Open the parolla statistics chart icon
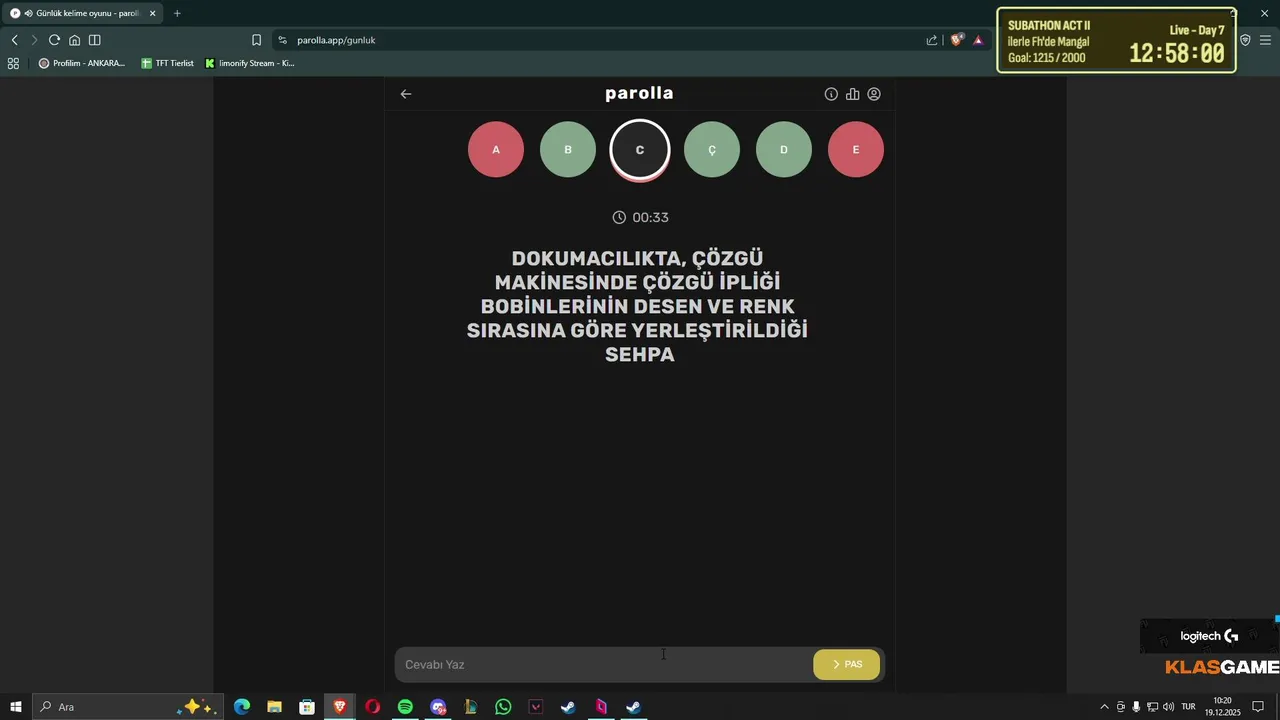This screenshot has height=720, width=1280. (853, 94)
